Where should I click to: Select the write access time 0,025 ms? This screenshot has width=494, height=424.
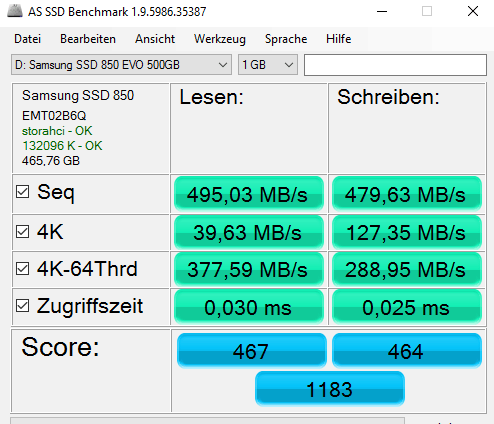pos(407,307)
